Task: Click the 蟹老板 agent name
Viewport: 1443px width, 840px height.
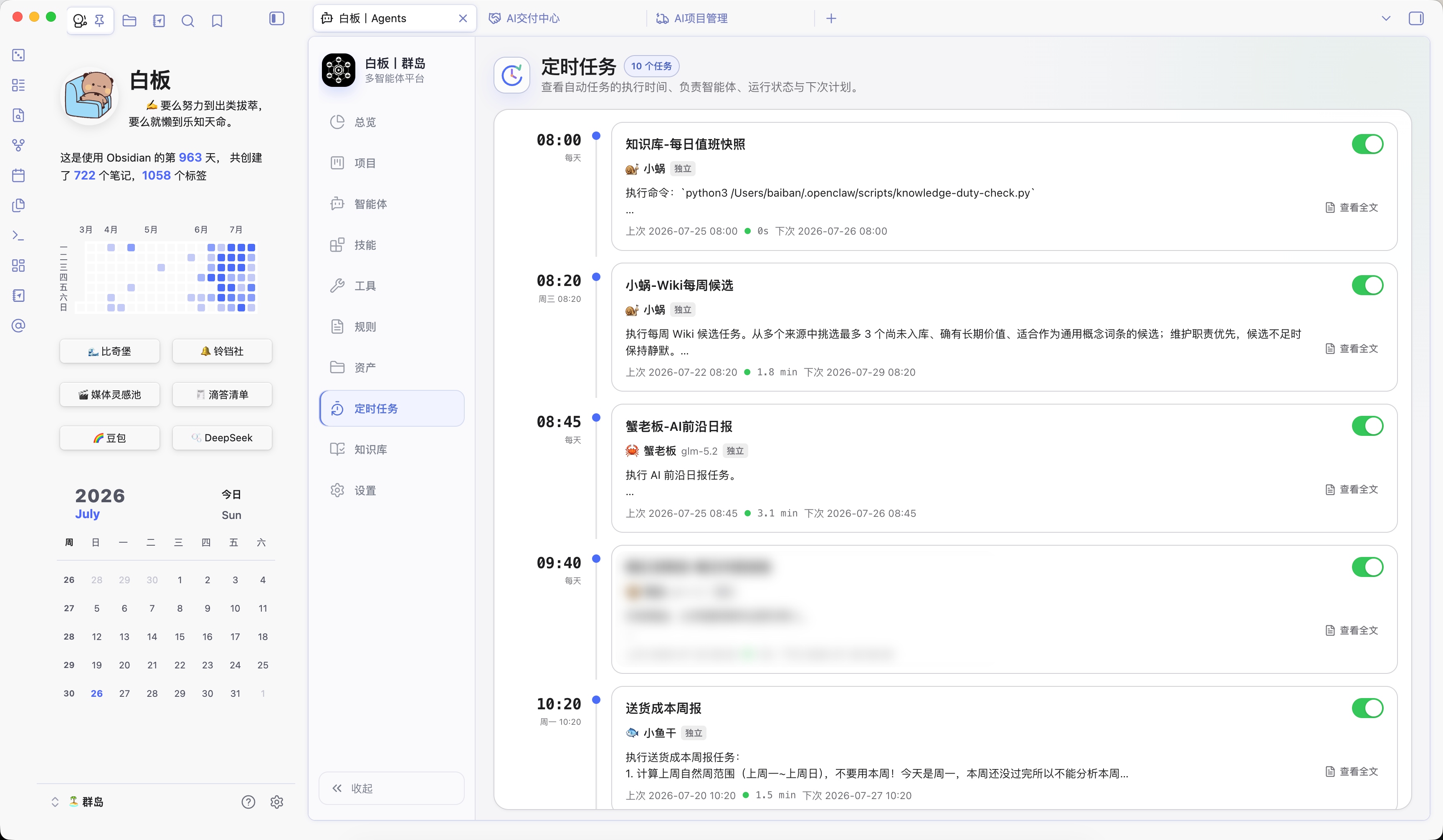Action: (x=660, y=450)
